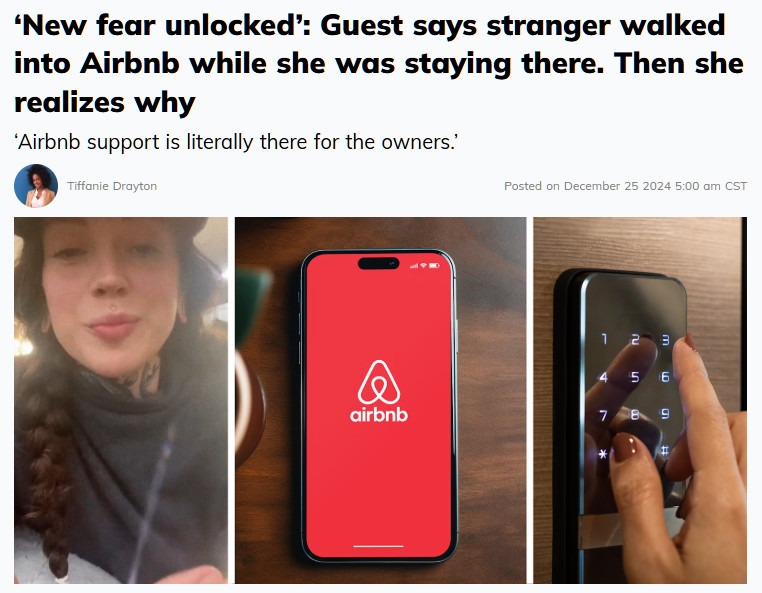Open the woman's selfie image on the left
762x593 pixels.
121,400
